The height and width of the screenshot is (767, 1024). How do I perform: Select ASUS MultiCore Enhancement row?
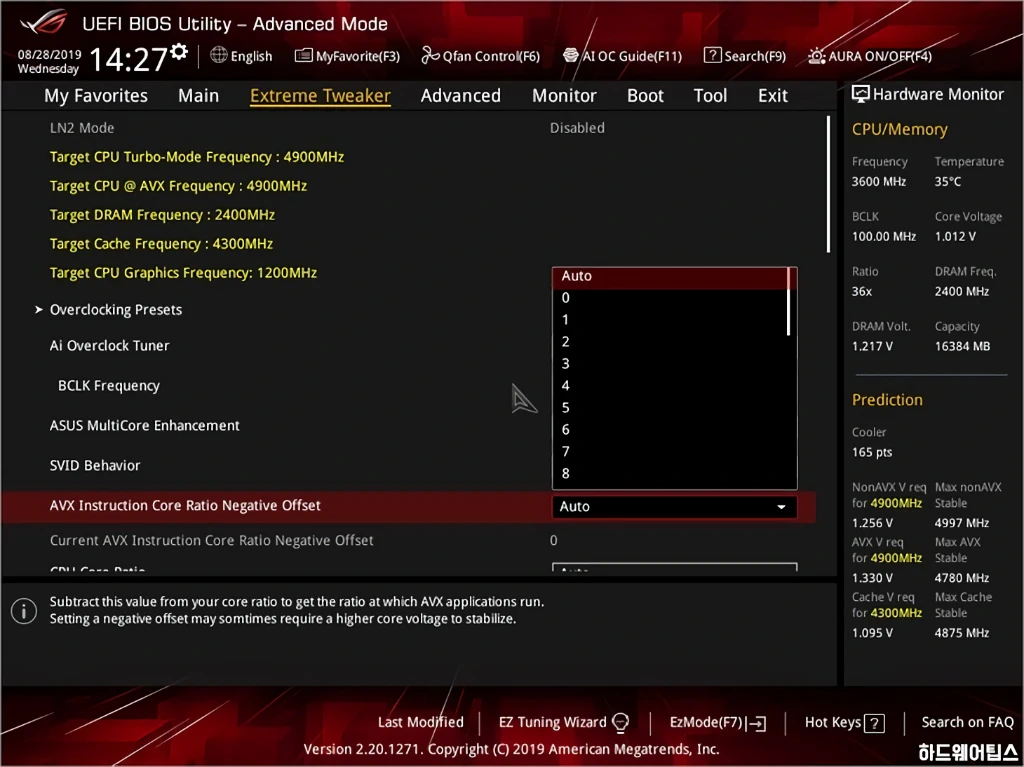coord(144,425)
